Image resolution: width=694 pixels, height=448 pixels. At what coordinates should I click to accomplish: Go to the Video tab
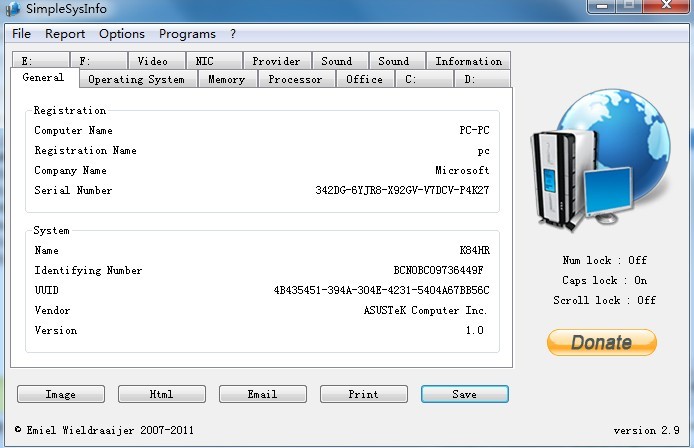[153, 61]
